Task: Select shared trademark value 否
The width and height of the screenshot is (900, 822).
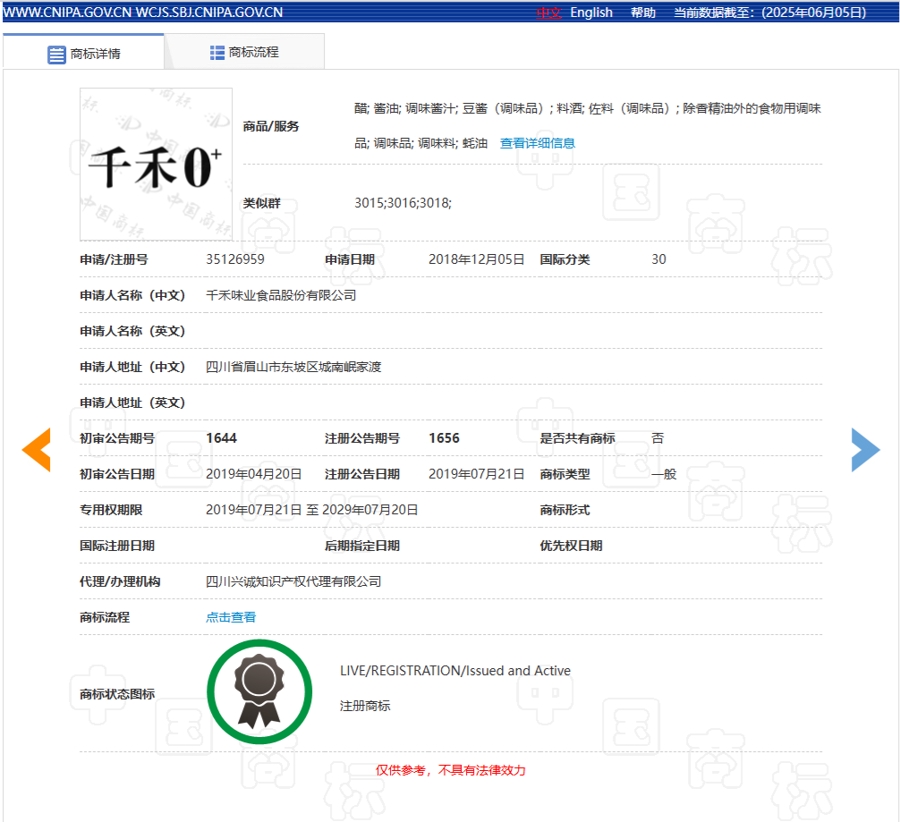Action: tap(658, 438)
